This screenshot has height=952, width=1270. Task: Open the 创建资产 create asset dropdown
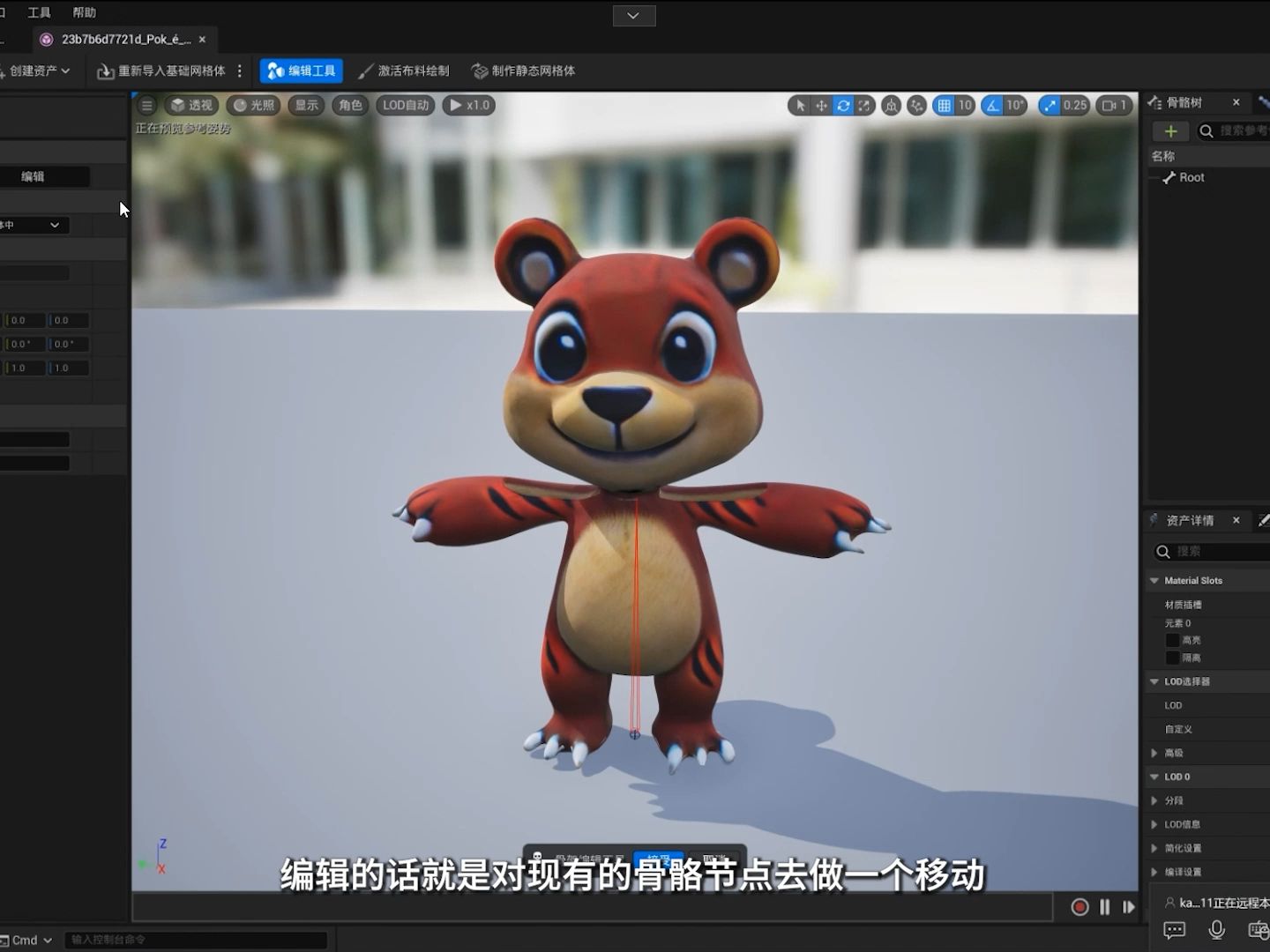(35, 71)
